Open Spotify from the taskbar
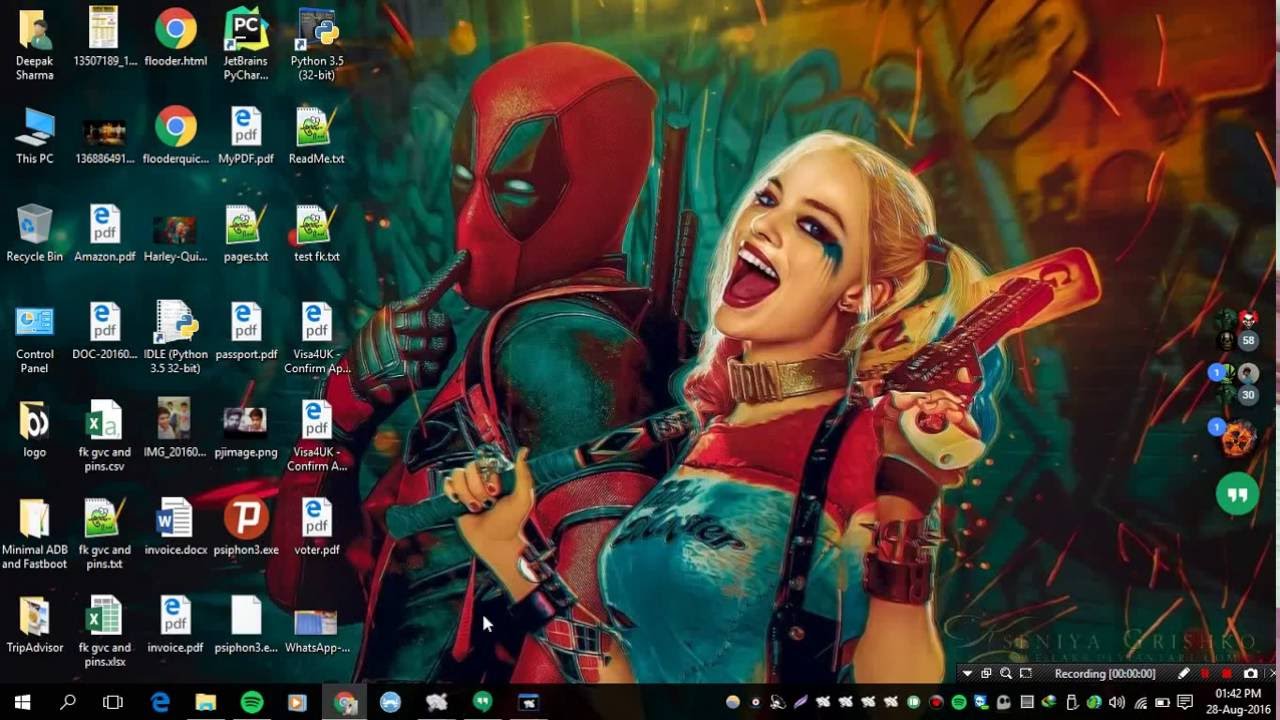The image size is (1280, 720). click(x=252, y=703)
